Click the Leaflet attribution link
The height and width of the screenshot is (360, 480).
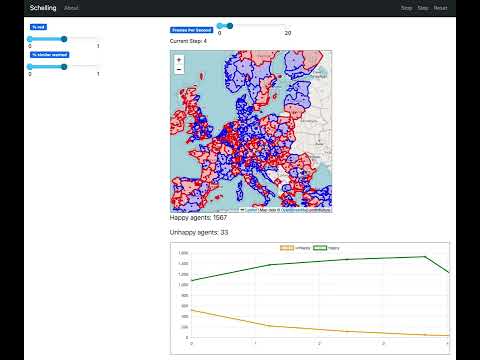(x=251, y=210)
